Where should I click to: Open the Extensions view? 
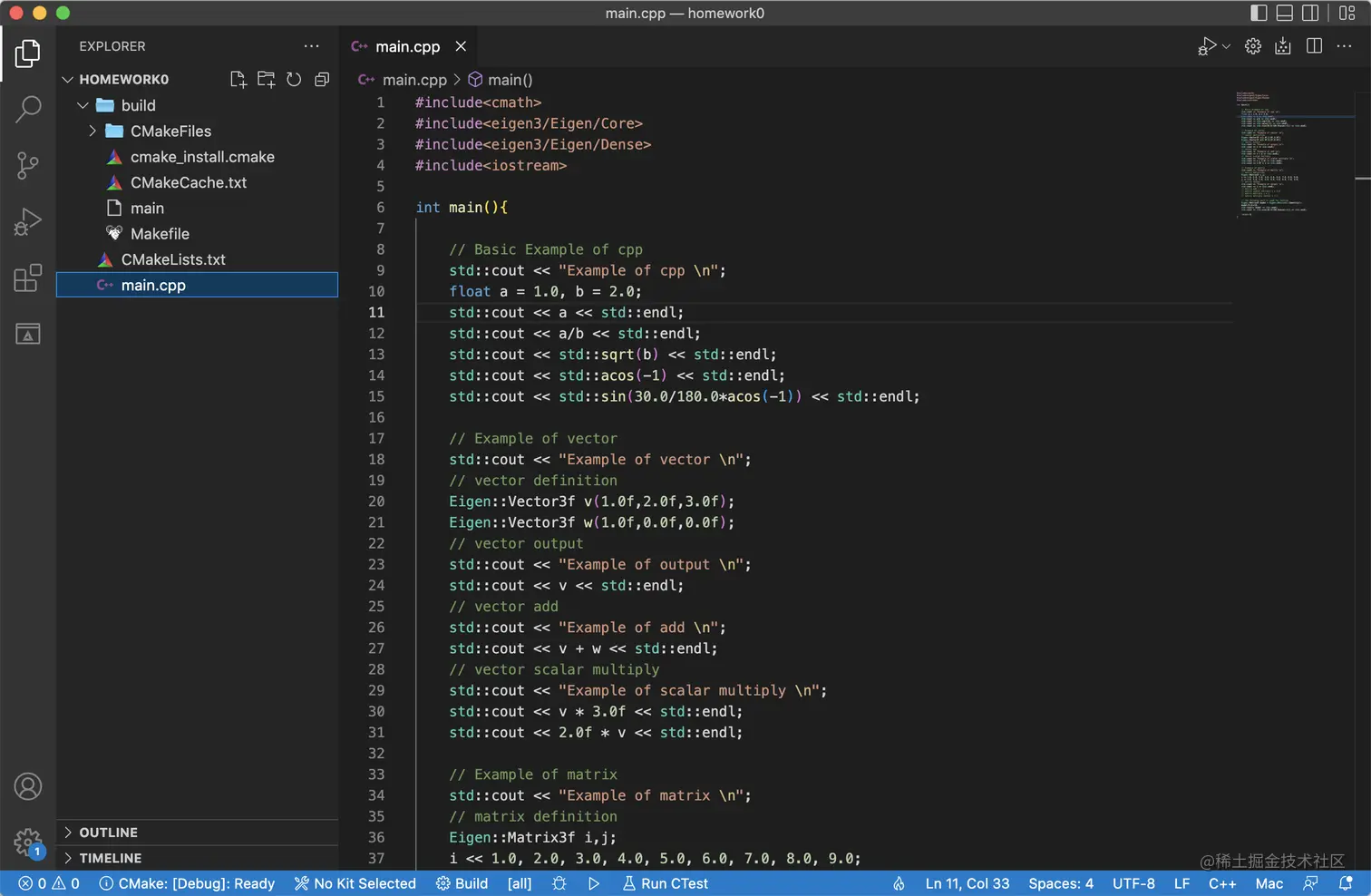click(28, 278)
